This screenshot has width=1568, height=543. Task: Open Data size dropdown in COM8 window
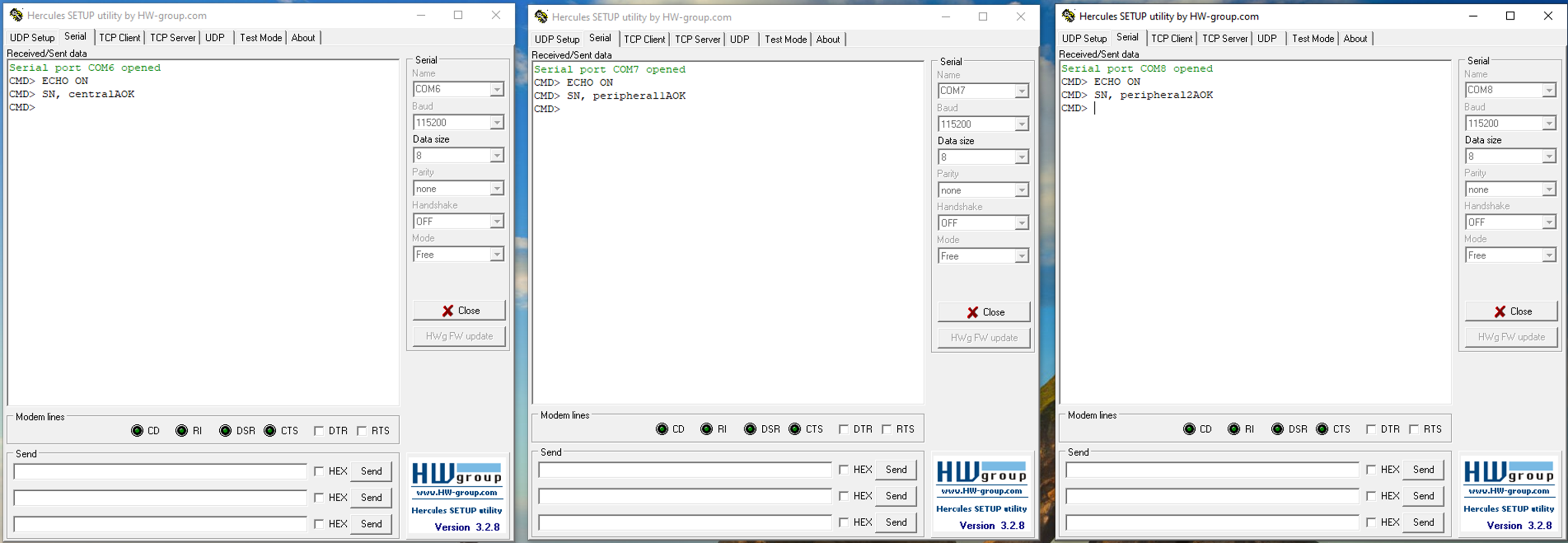[1549, 156]
